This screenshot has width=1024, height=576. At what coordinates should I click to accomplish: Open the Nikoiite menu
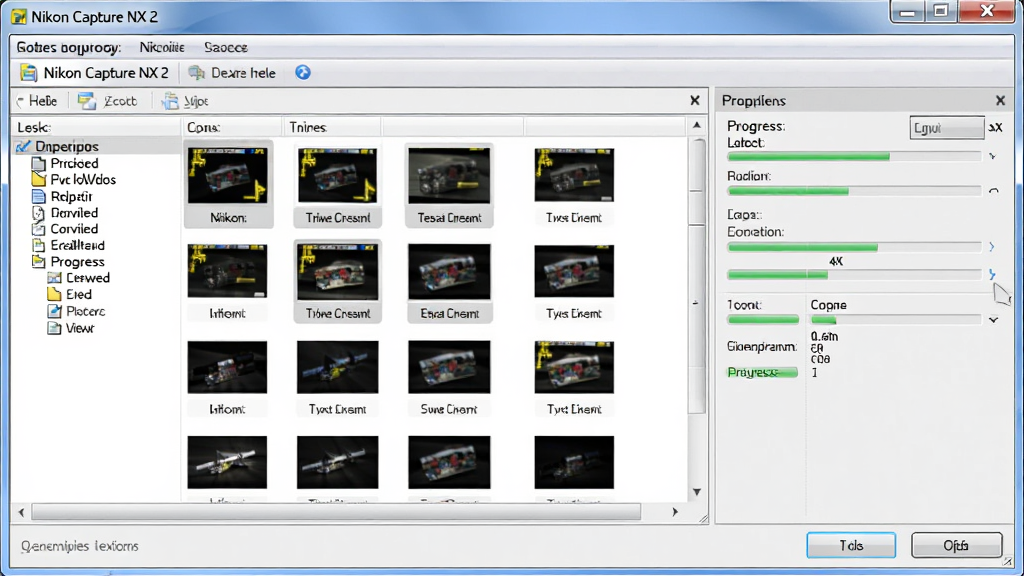162,48
